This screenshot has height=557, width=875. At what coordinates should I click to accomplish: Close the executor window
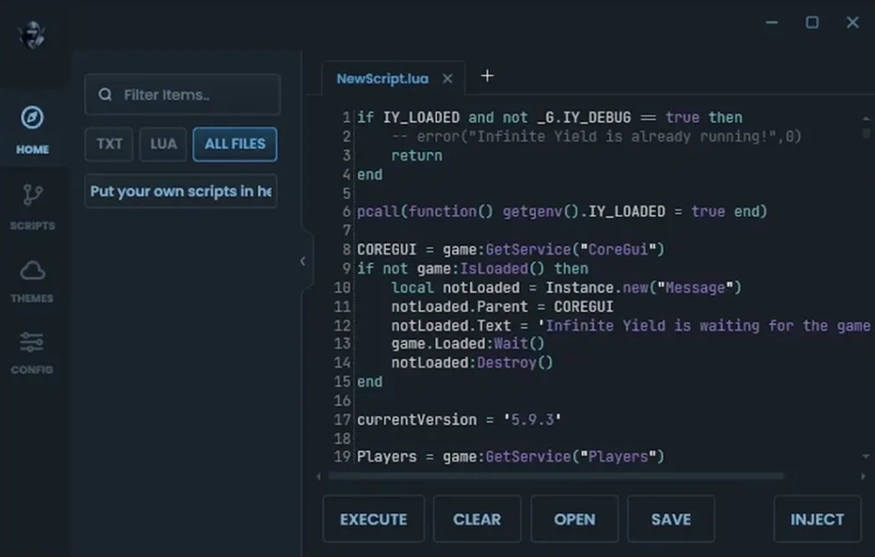[853, 22]
